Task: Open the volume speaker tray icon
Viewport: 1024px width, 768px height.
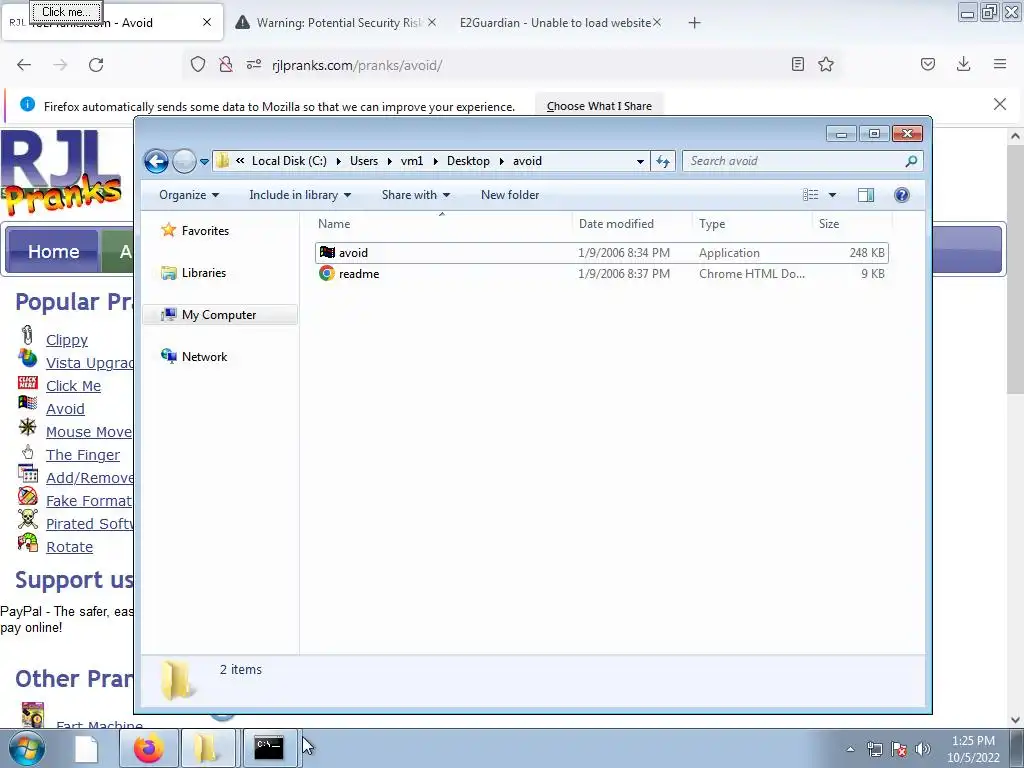Action: [x=923, y=749]
